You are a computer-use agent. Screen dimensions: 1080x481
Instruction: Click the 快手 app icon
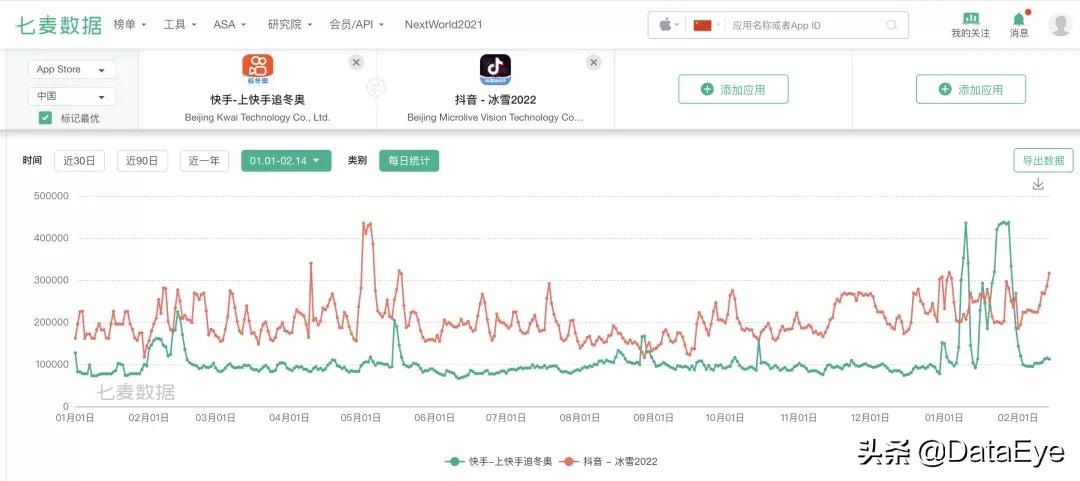tap(258, 70)
